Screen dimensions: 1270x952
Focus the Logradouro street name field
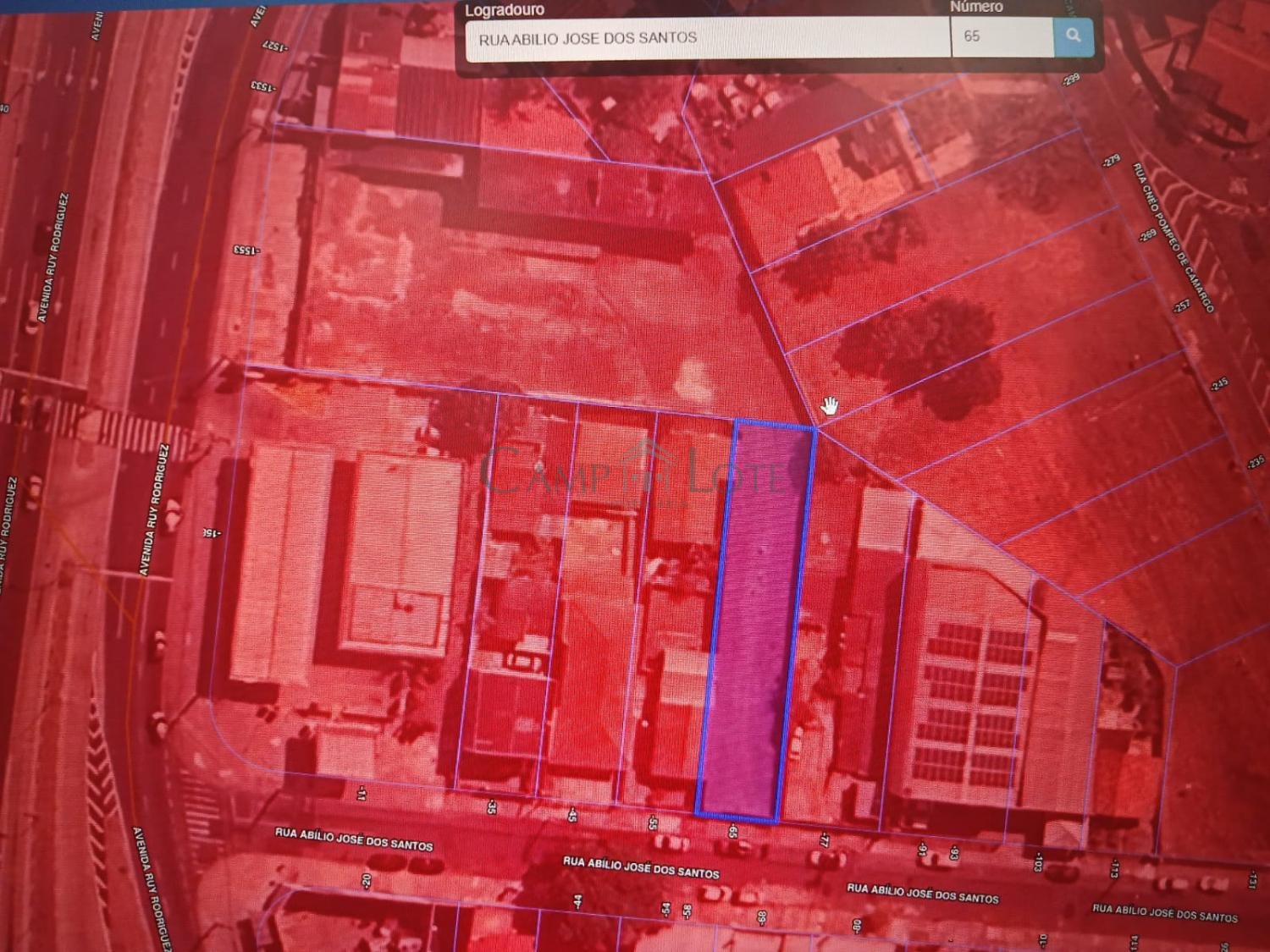707,38
